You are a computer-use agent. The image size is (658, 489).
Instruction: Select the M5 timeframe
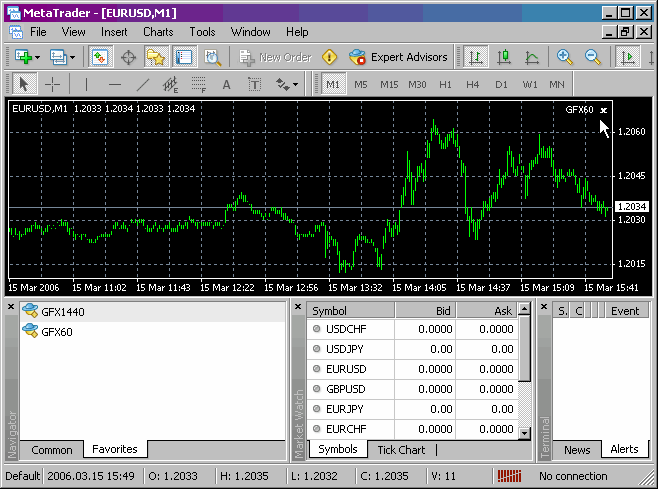pyautogui.click(x=360, y=84)
